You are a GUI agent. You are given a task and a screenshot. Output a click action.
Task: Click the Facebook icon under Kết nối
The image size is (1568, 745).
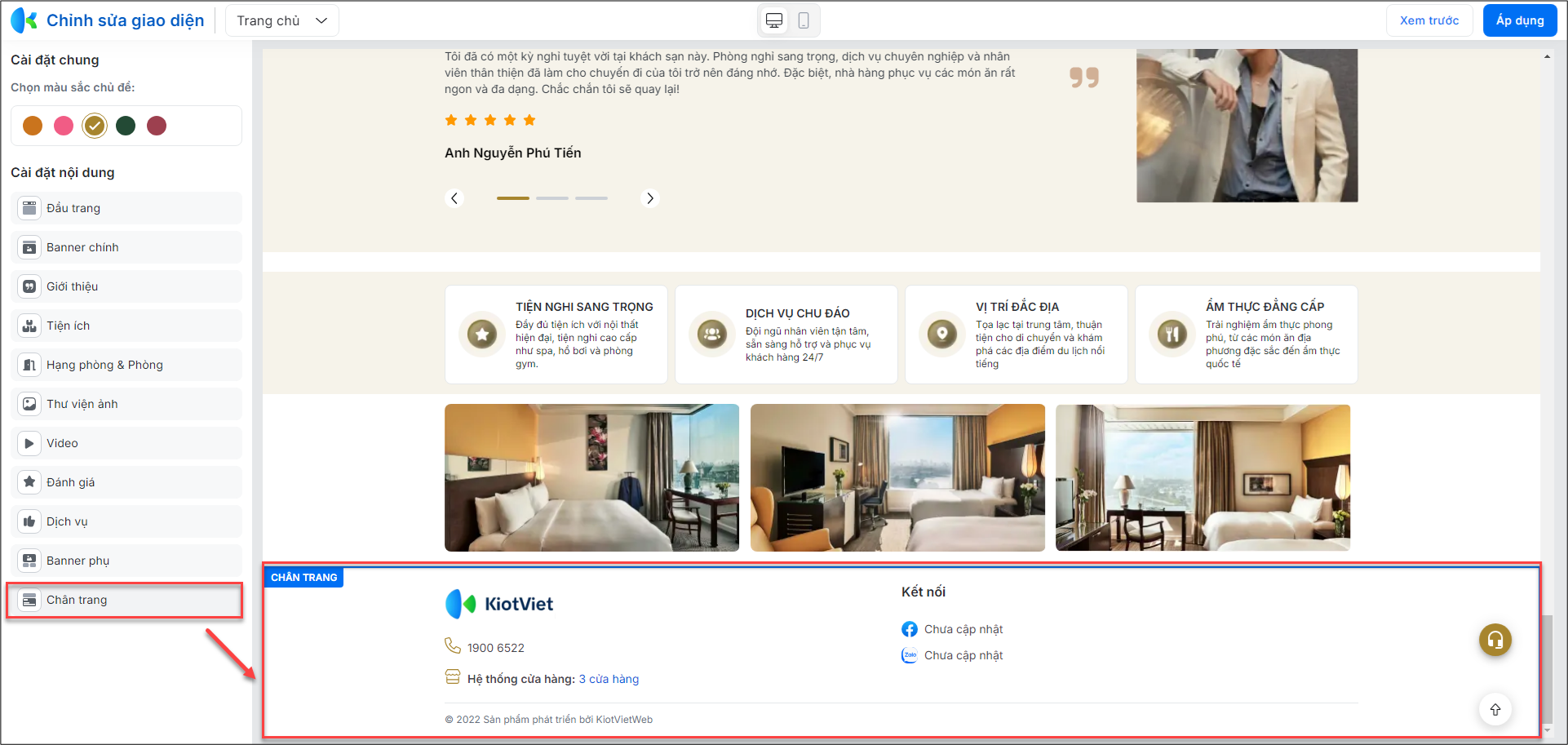(910, 629)
